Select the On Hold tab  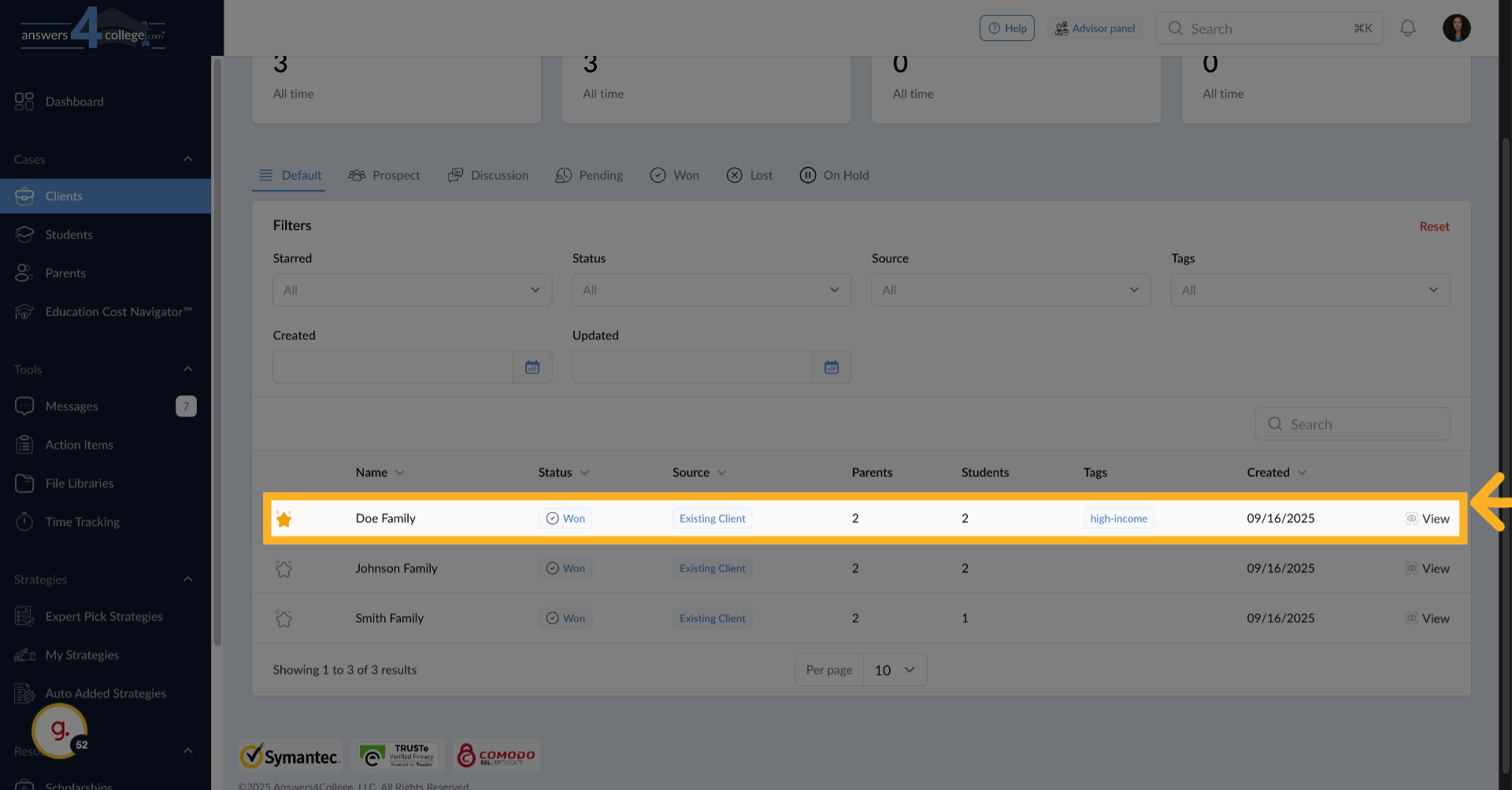coord(835,175)
